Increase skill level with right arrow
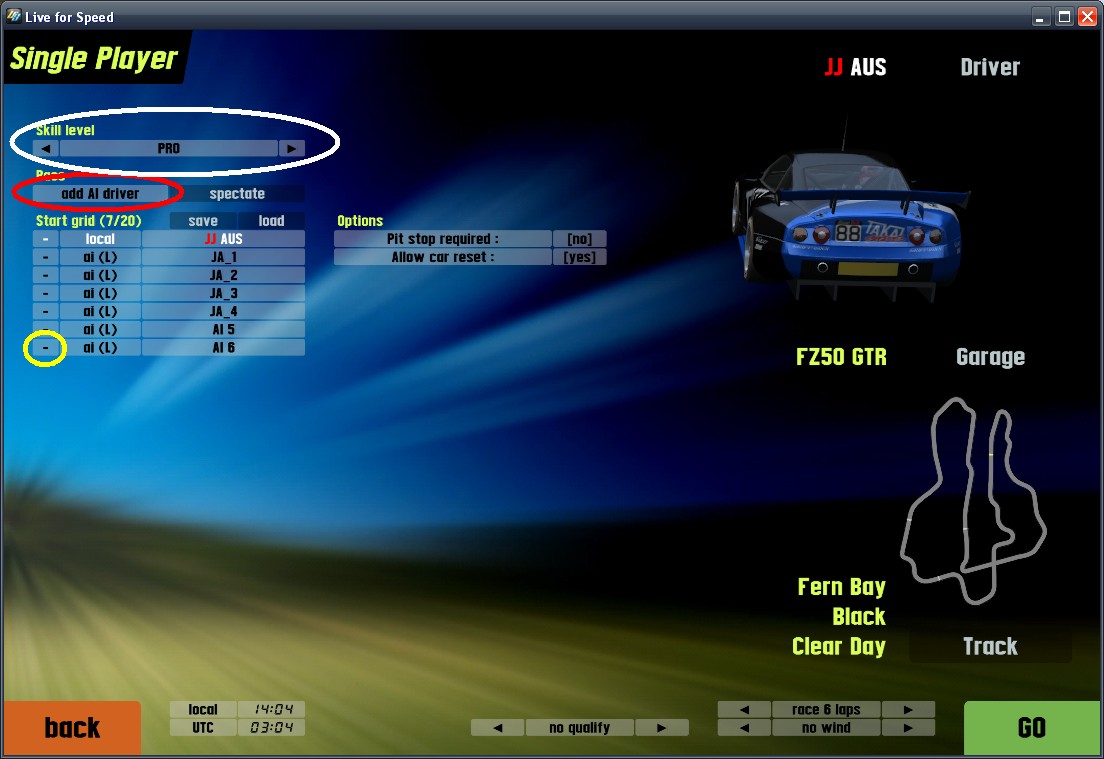The image size is (1104, 759). coord(291,149)
